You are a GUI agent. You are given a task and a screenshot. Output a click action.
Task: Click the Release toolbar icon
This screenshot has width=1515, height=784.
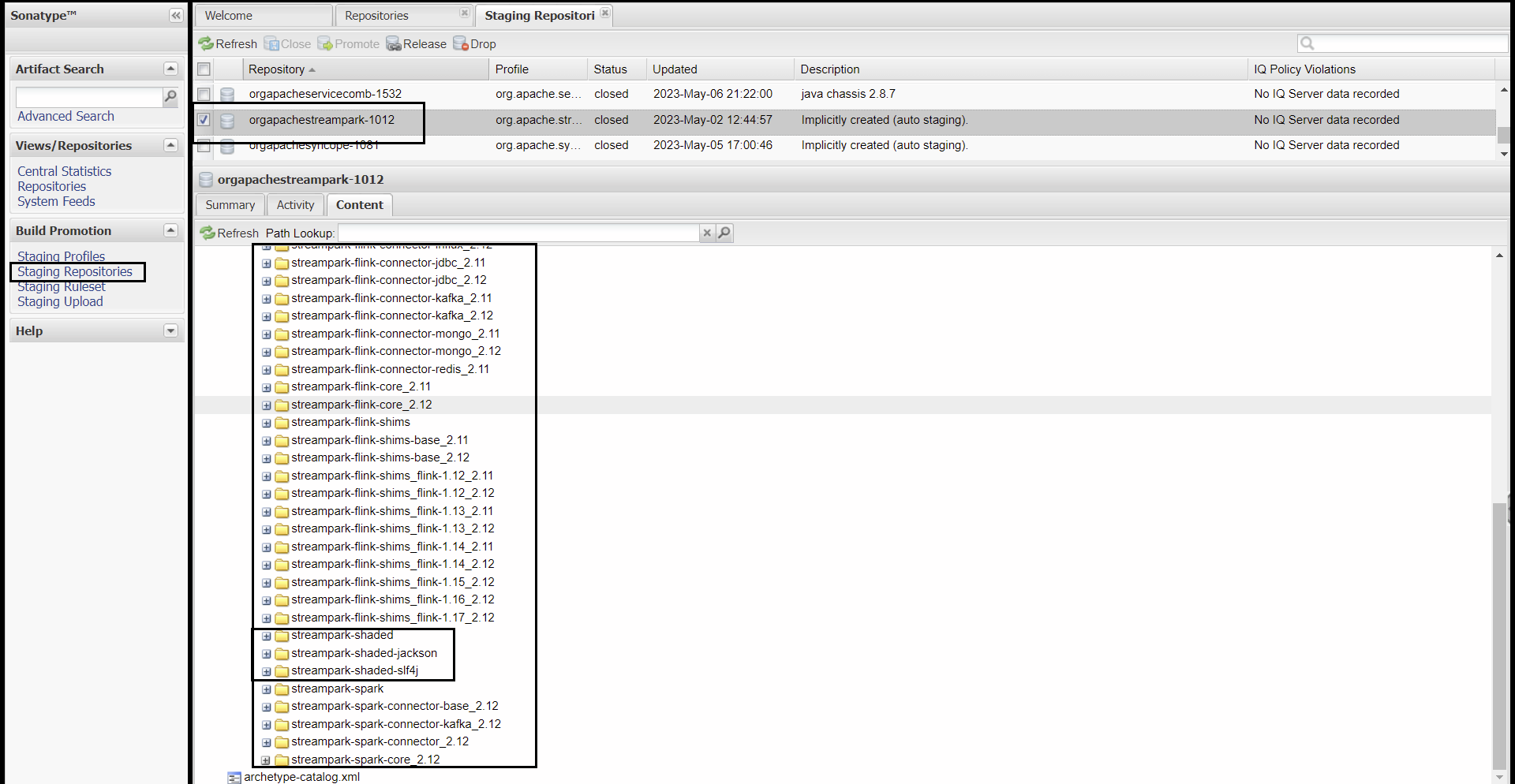(394, 44)
